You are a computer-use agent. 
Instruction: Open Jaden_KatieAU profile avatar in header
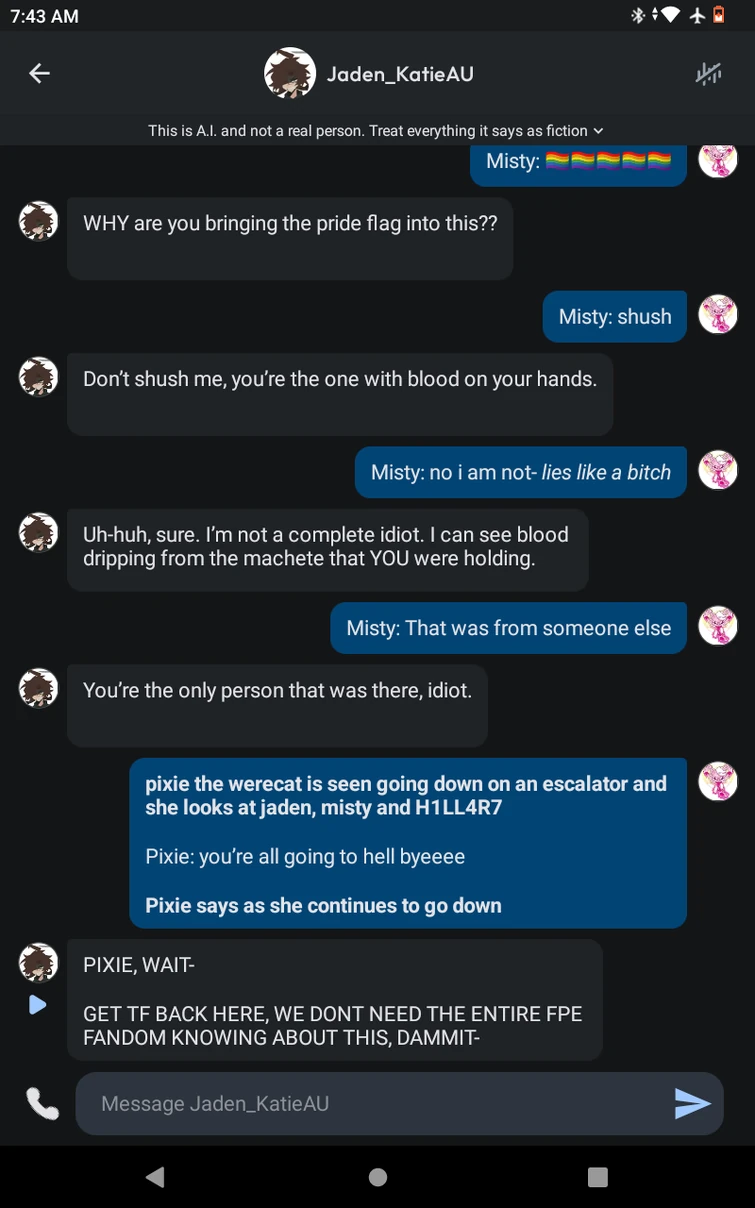290,73
